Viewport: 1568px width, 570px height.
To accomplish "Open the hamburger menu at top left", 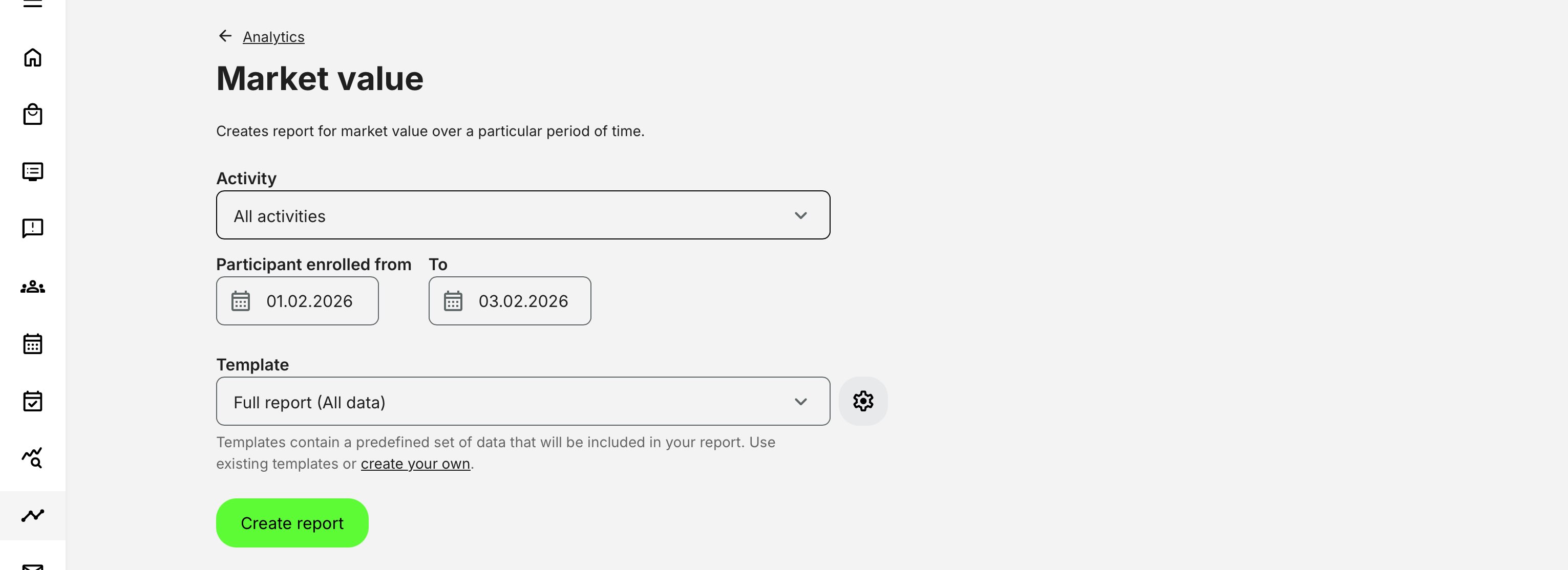I will [x=33, y=5].
